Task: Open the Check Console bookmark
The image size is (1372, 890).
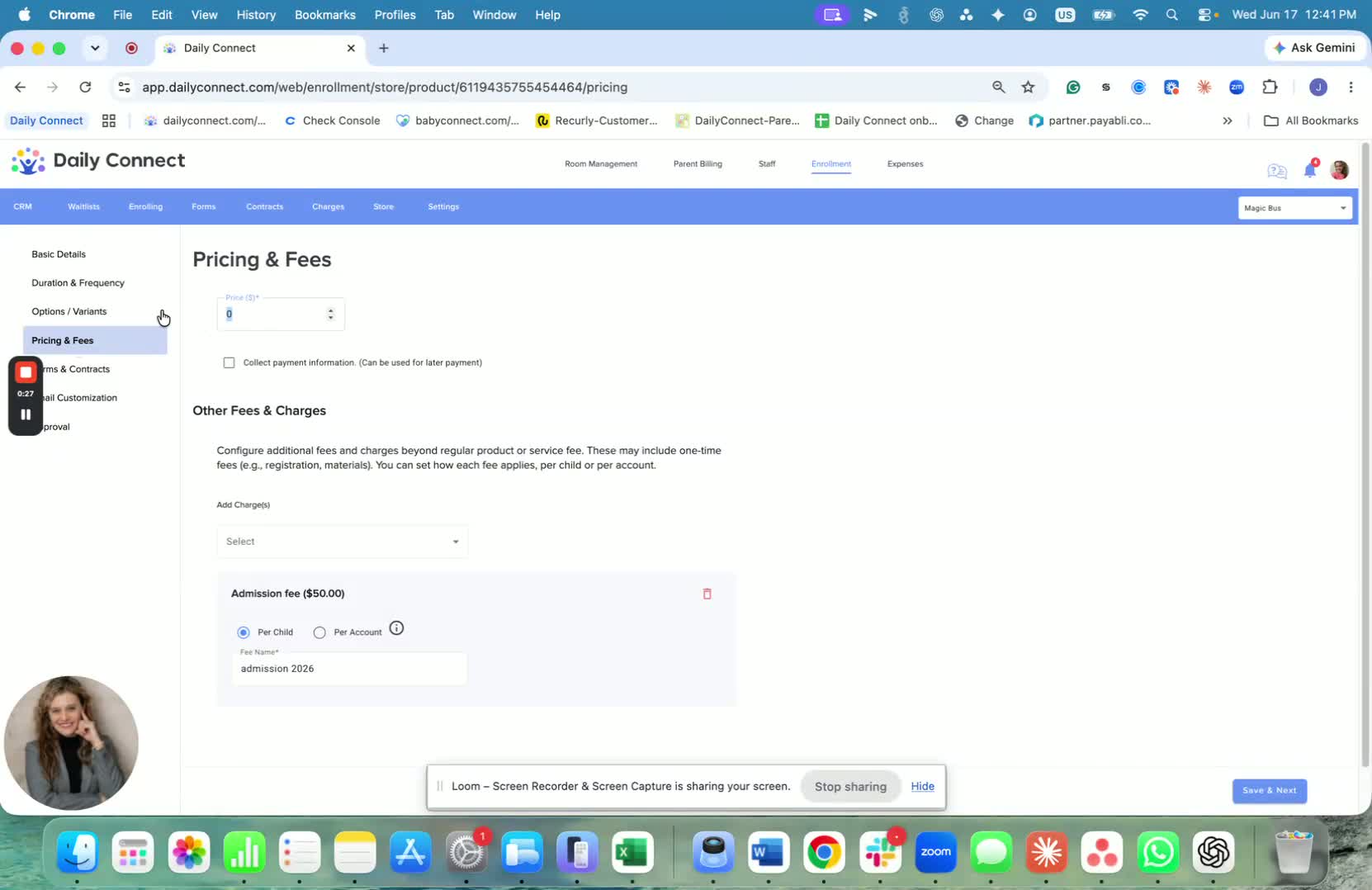Action: pos(332,121)
